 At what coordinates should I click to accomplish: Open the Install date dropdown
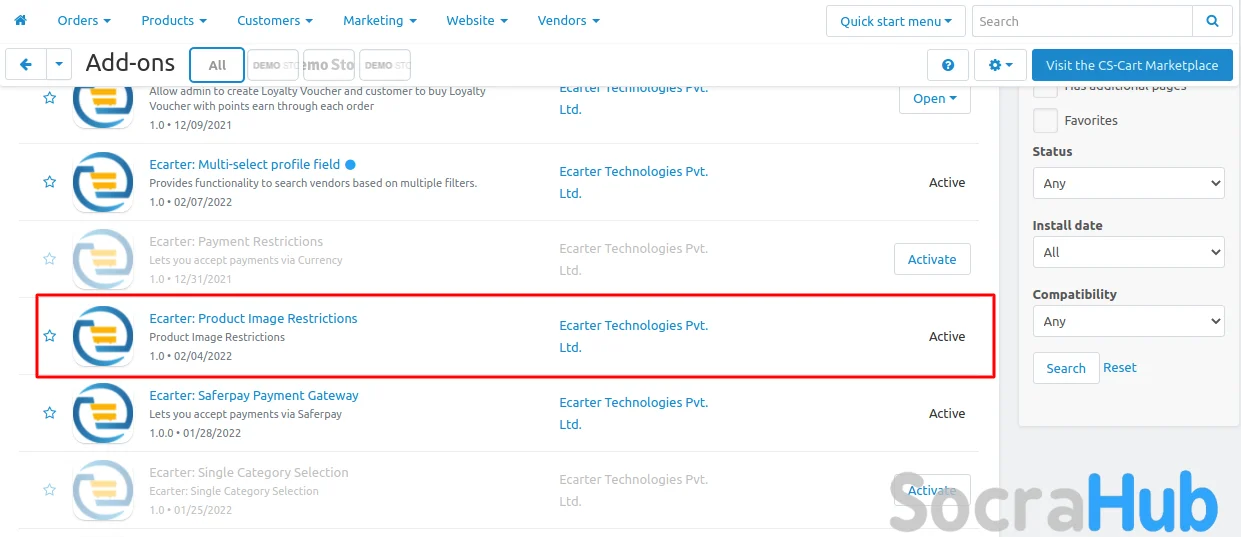[x=1127, y=252]
